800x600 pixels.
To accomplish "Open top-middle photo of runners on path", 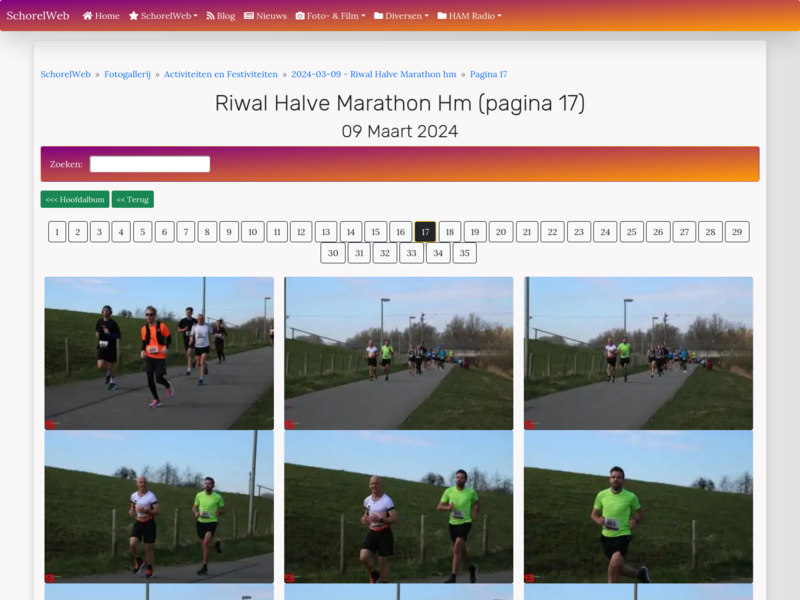I will (398, 353).
